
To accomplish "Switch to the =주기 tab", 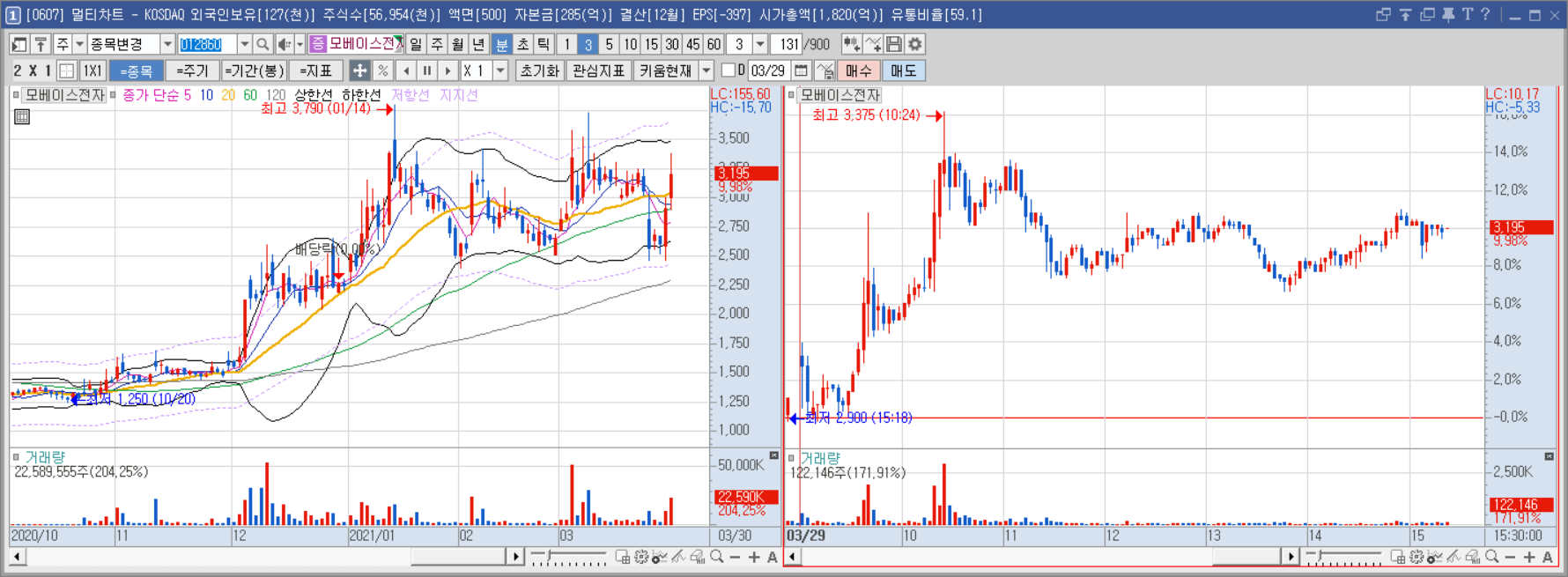I will [192, 70].
